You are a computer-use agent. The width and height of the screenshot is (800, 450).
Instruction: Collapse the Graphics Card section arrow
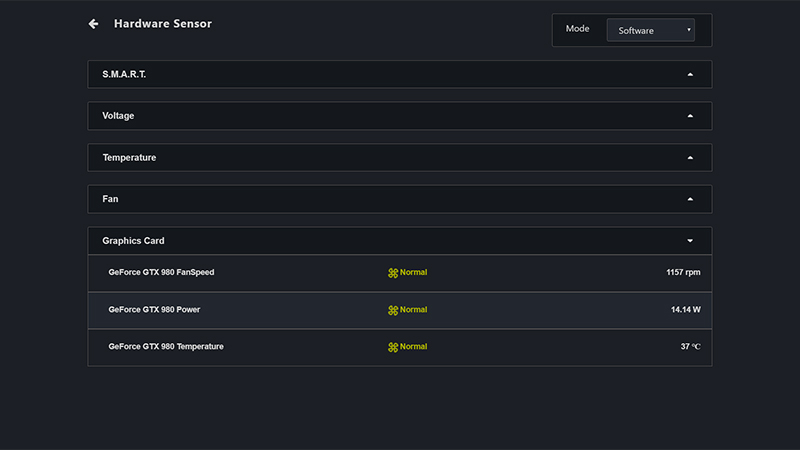[x=690, y=241]
